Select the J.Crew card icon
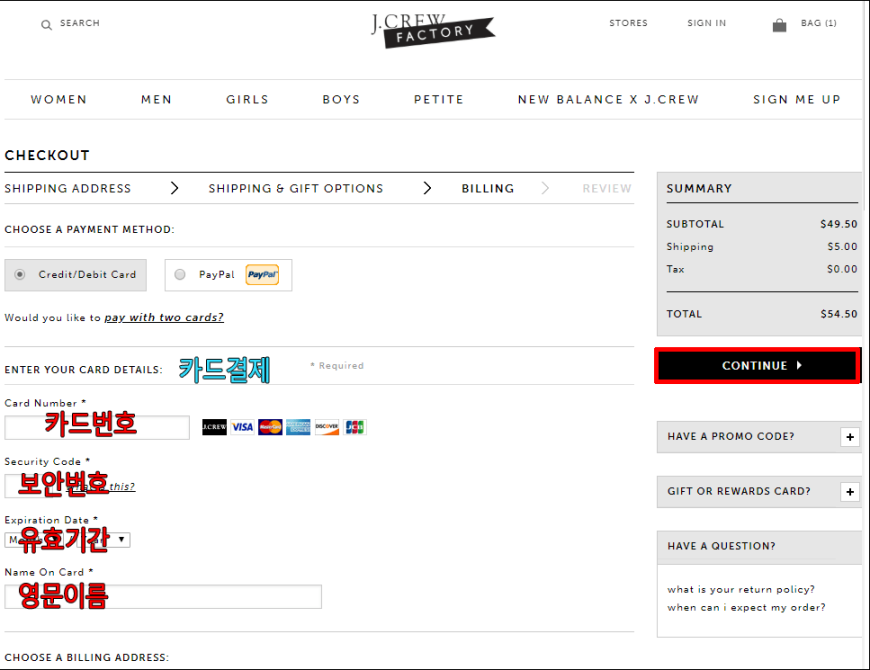870x670 pixels. (214, 427)
